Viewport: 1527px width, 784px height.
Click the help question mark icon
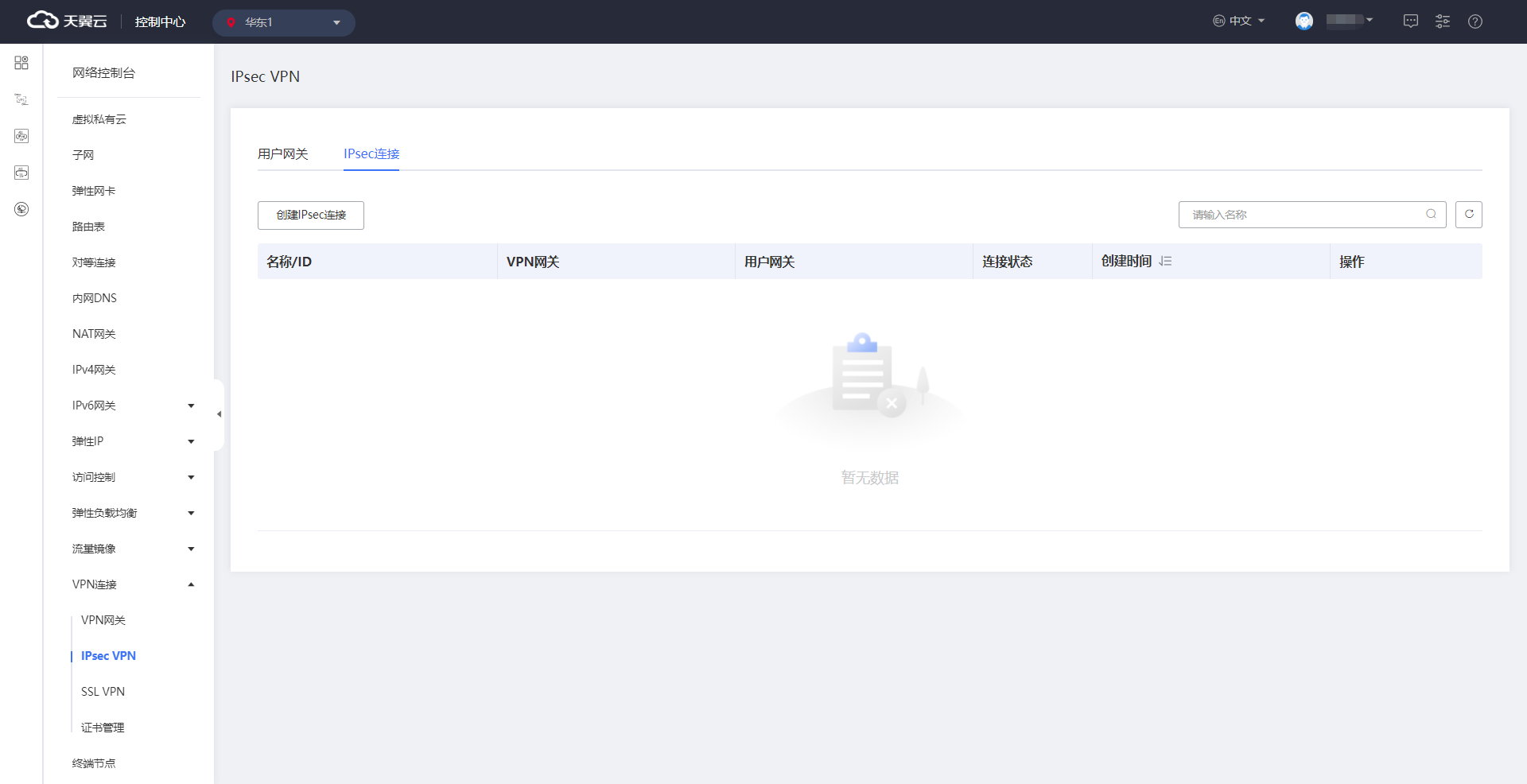(1475, 21)
